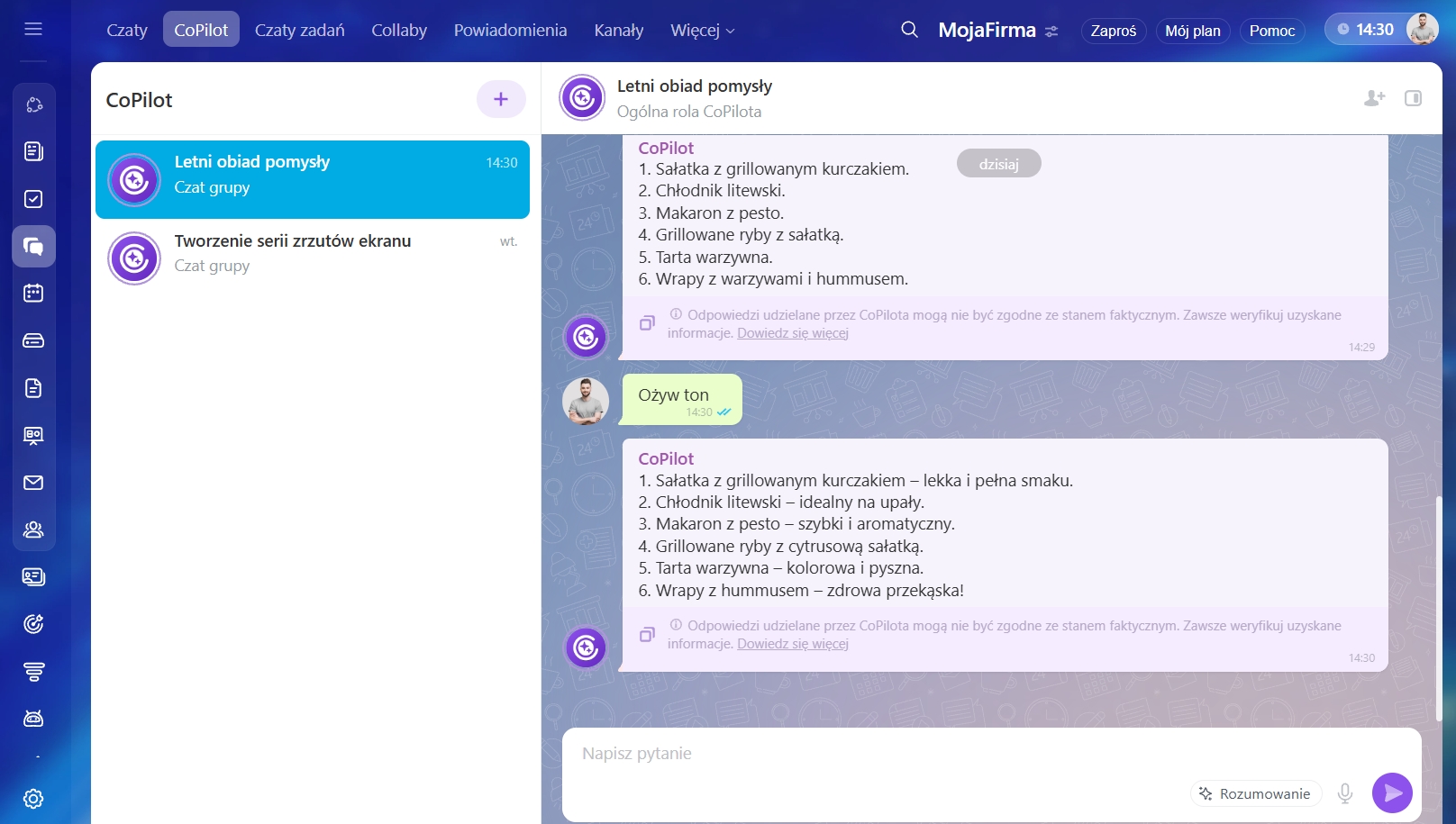Click the add participant icon in chat header

click(1374, 98)
